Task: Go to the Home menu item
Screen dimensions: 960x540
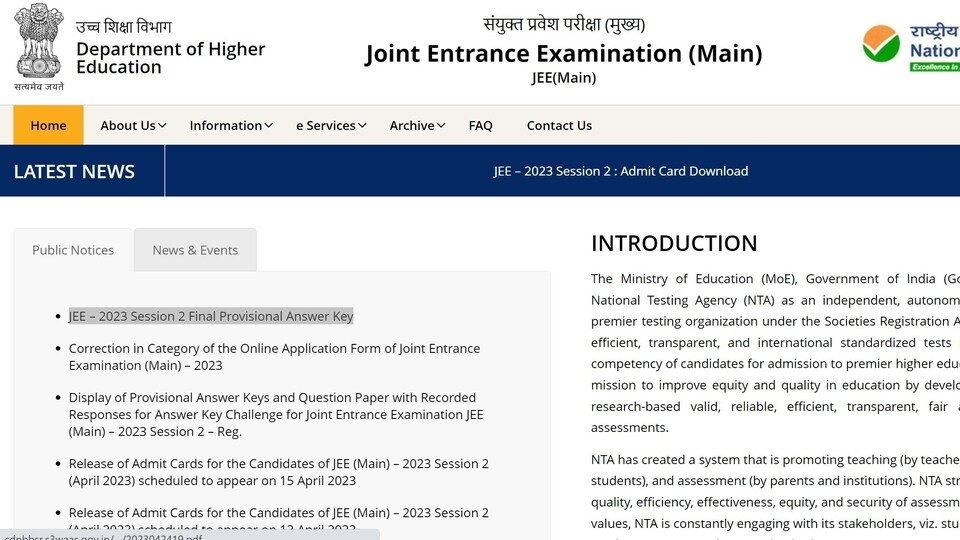Action: tap(48, 125)
